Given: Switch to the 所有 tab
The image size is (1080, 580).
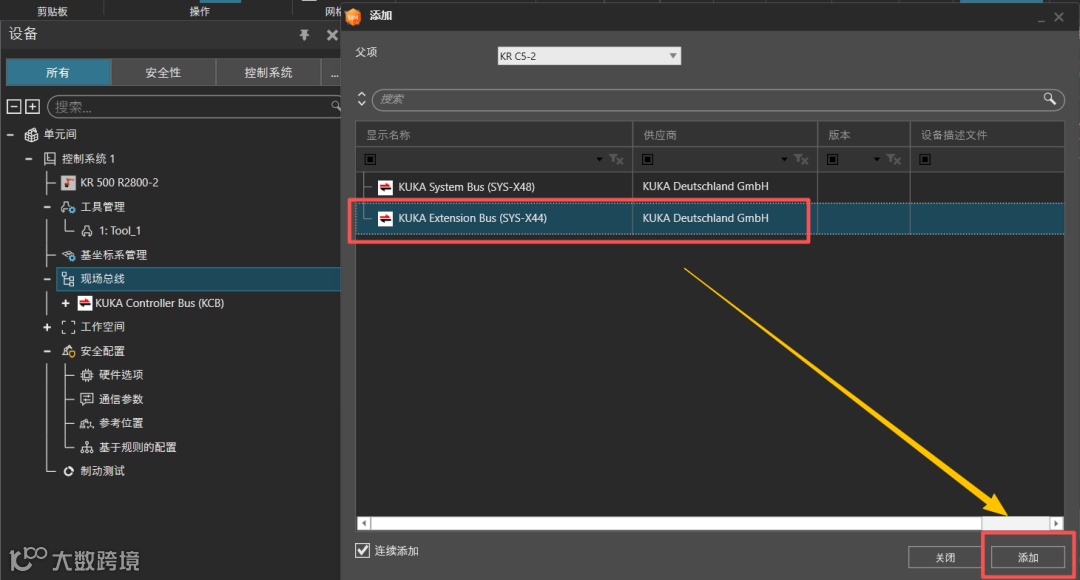Looking at the screenshot, I should click(x=58, y=72).
